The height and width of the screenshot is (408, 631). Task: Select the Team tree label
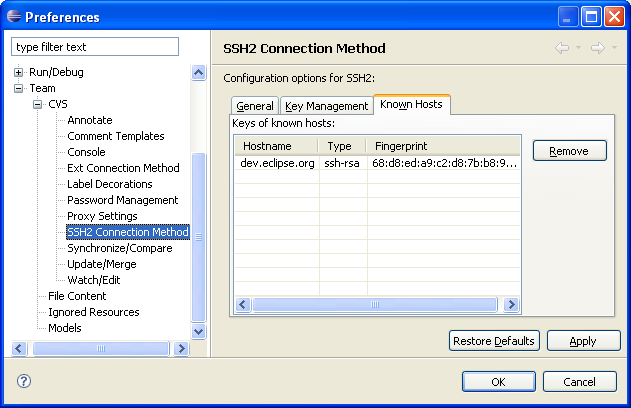click(42, 88)
